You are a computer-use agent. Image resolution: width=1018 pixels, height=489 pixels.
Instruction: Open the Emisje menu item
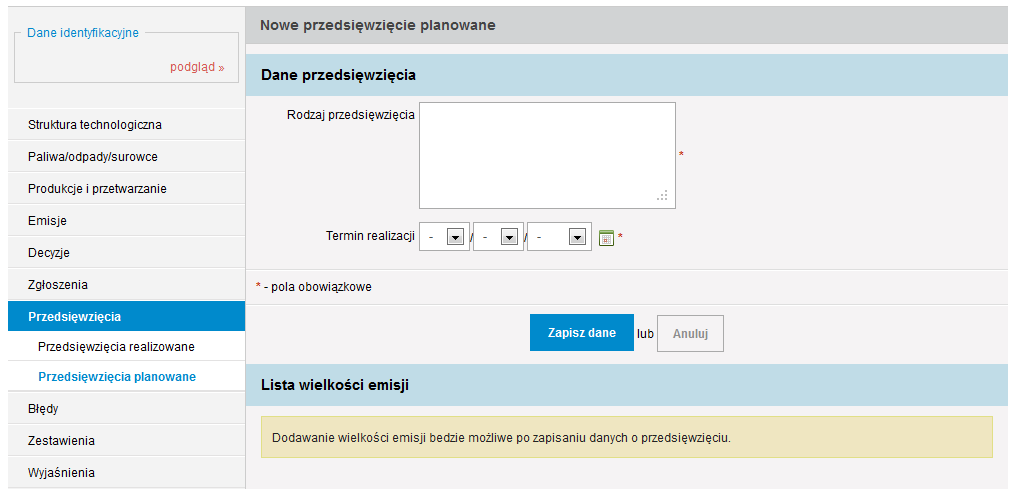[x=127, y=221]
